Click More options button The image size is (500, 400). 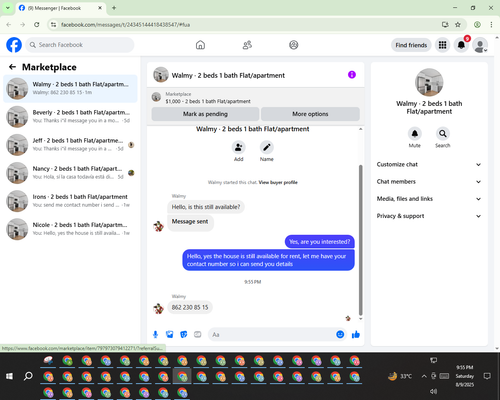[x=310, y=114]
